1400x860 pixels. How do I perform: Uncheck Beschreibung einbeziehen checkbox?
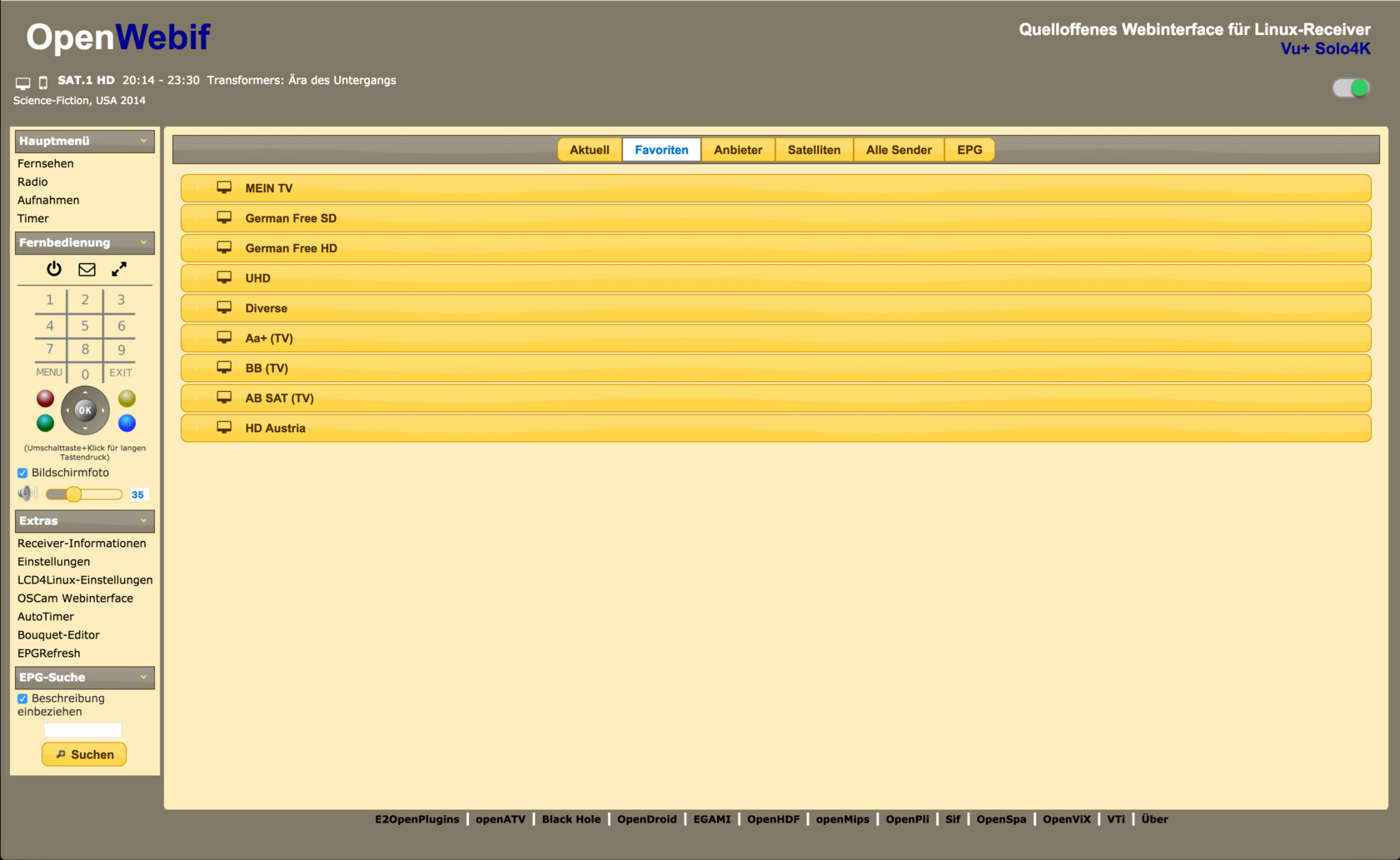(22, 698)
